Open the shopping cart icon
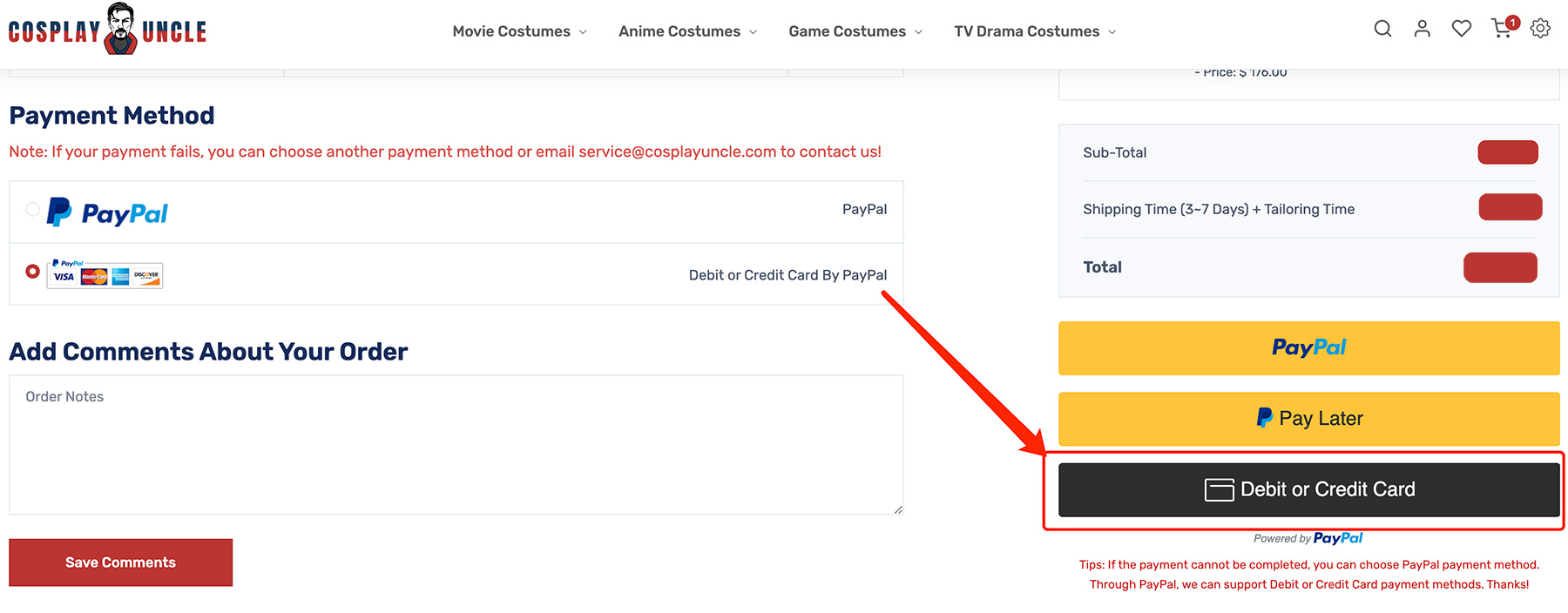 (1504, 28)
